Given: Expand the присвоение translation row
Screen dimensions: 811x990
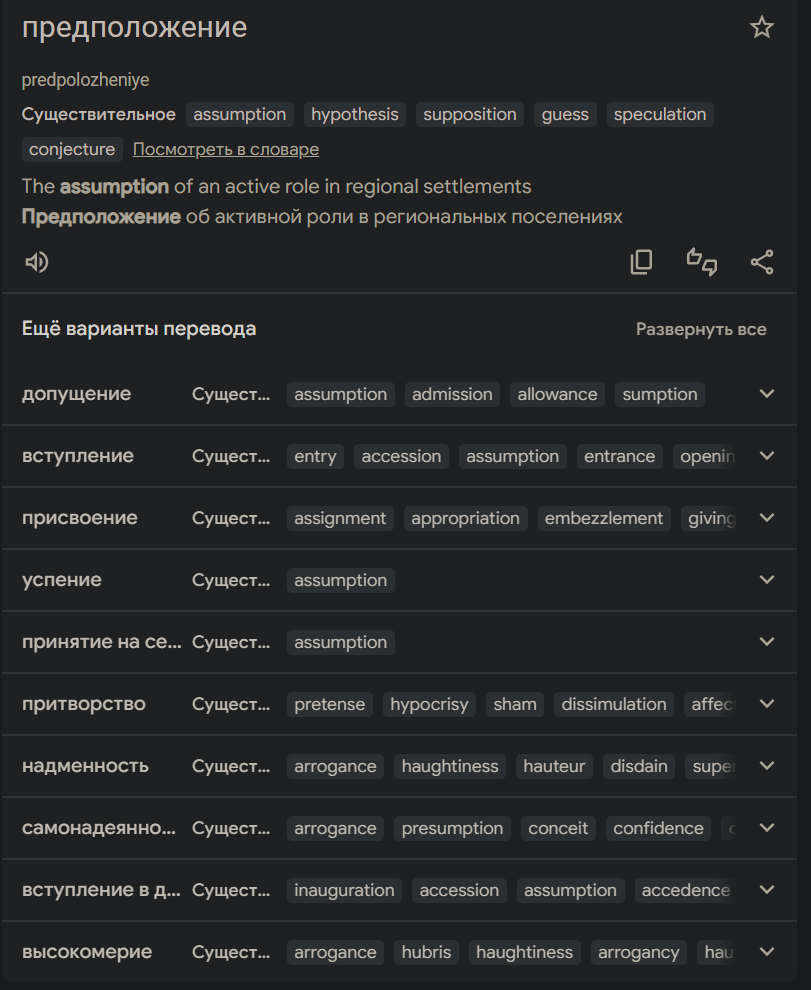Looking at the screenshot, I should [x=767, y=518].
